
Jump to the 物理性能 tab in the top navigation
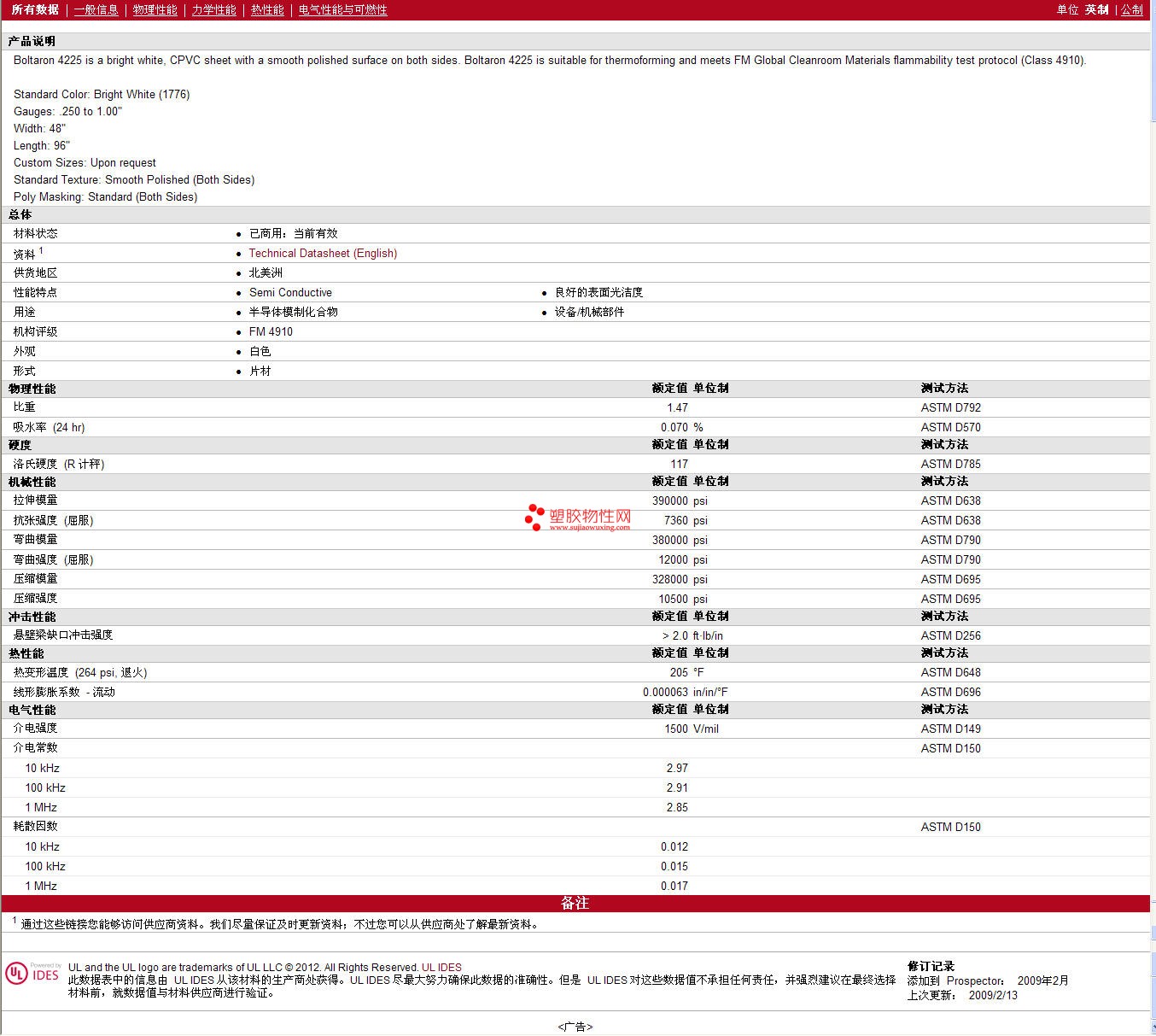pos(155,10)
